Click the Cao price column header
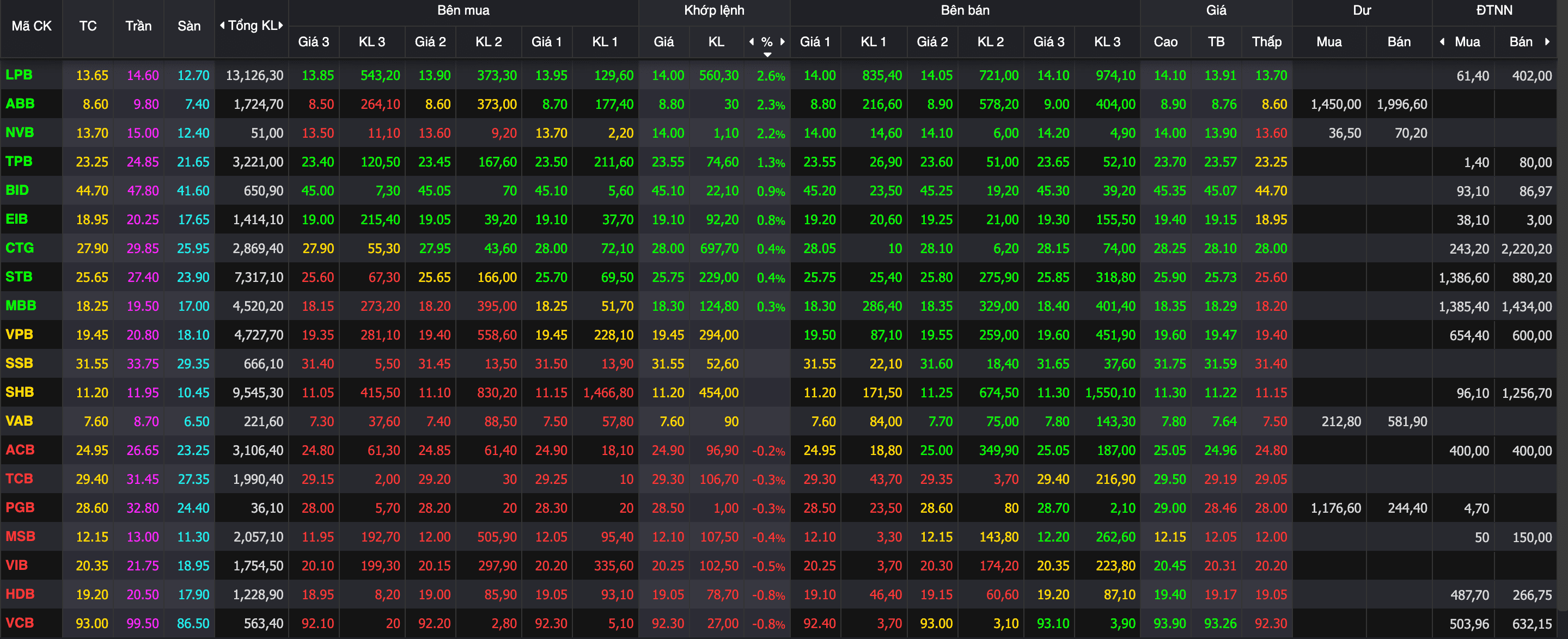1568x639 pixels. 1166,41
